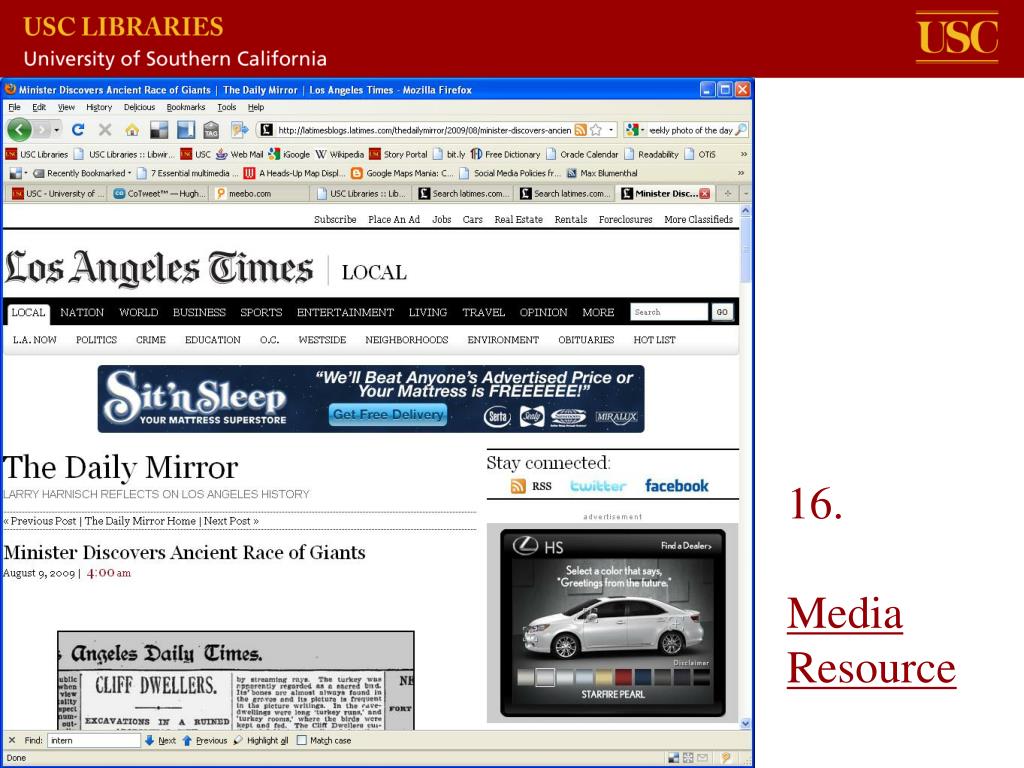Click Find a Dealer in Lexus ad
1024x768 pixels.
tap(686, 545)
